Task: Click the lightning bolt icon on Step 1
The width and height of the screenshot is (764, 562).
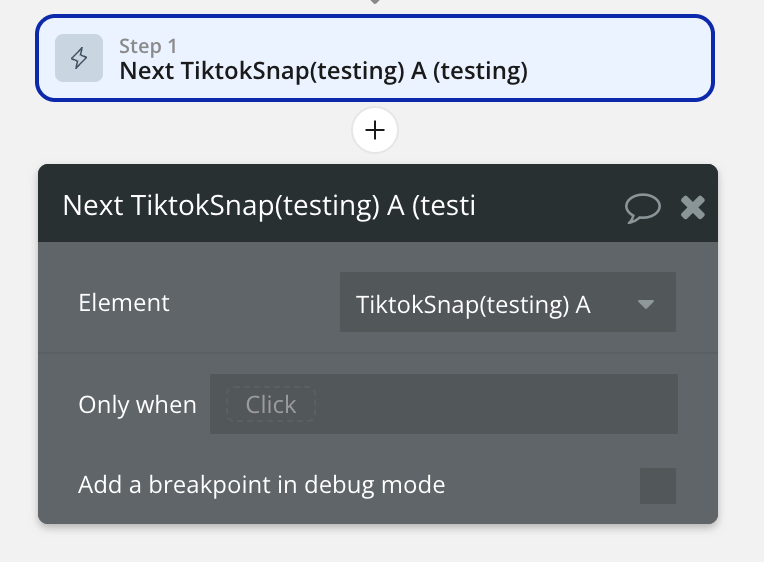Action: tap(78, 58)
